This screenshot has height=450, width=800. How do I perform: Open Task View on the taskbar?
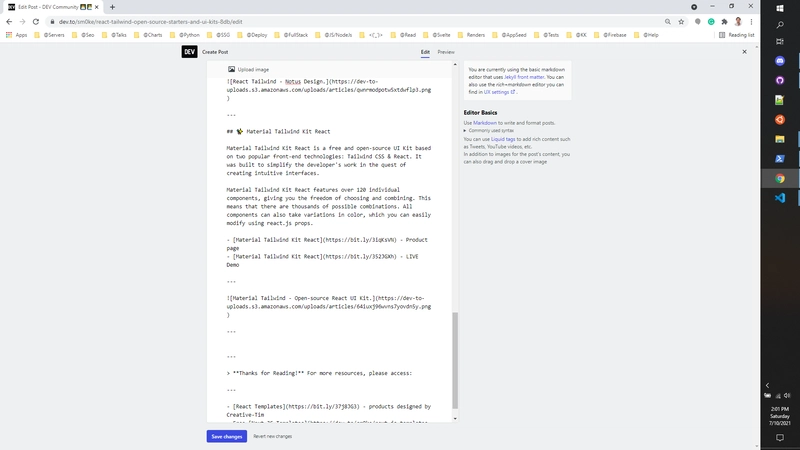780,42
